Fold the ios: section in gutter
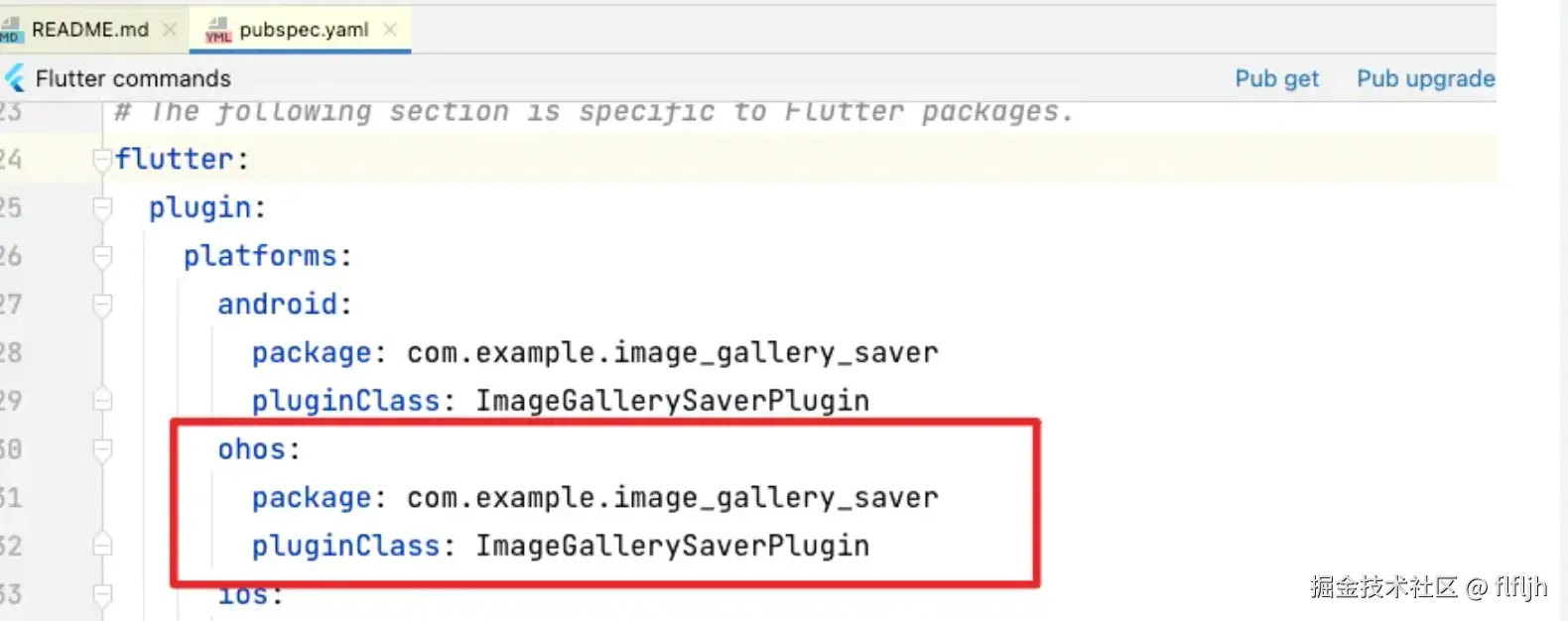The width and height of the screenshot is (1568, 621). point(102,595)
